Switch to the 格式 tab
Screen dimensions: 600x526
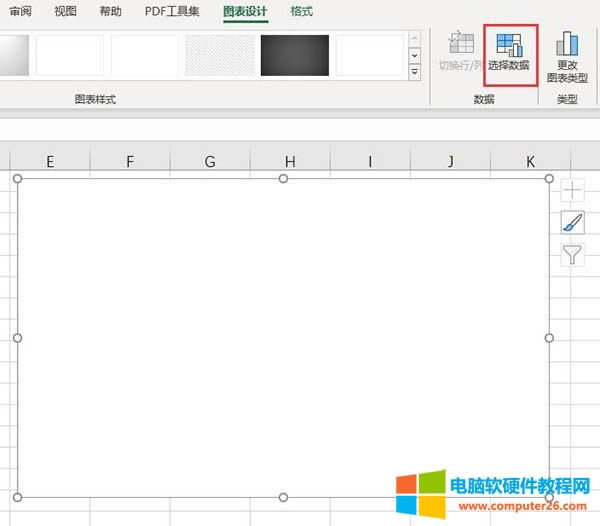point(301,11)
